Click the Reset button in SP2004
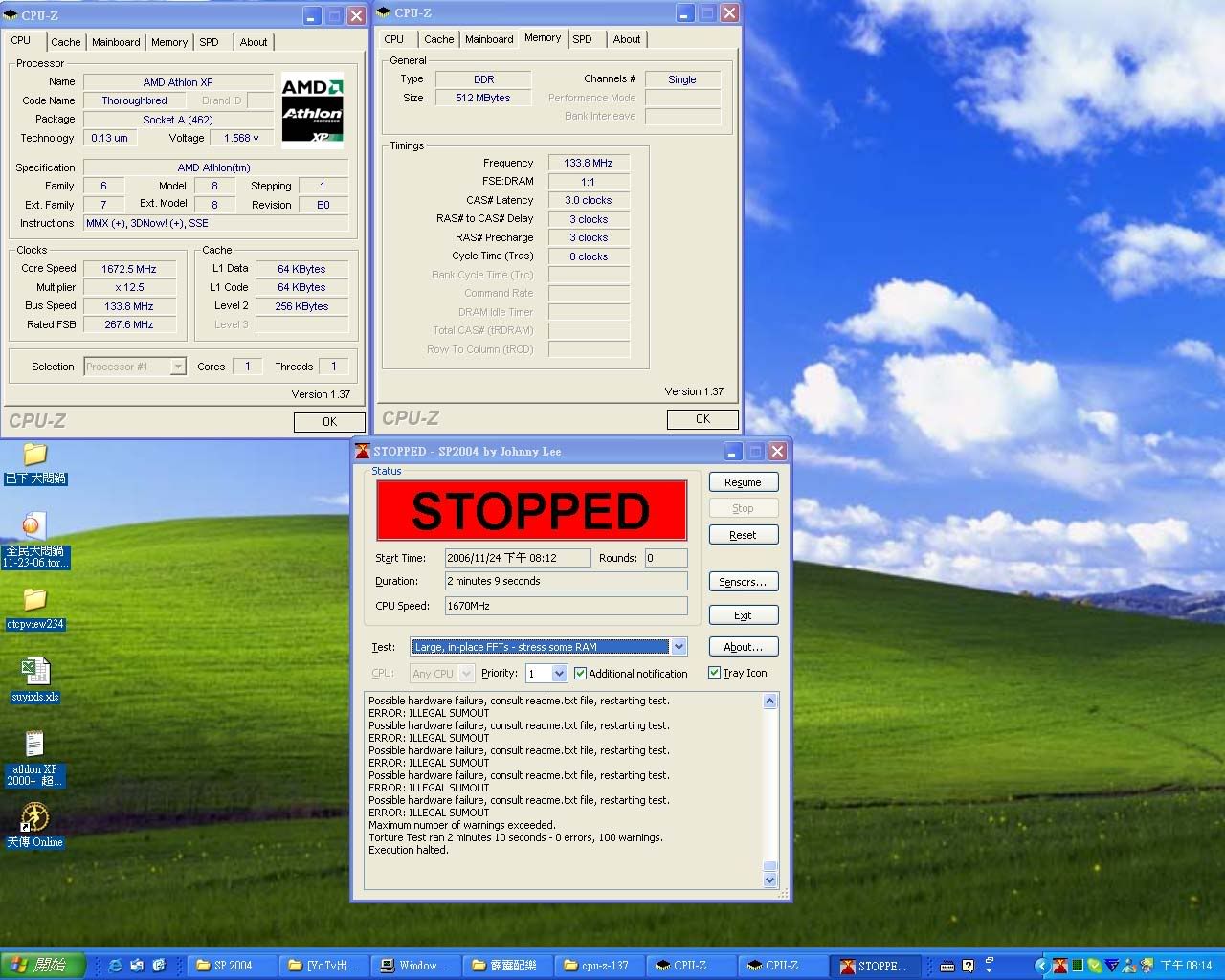Image resolution: width=1225 pixels, height=980 pixels. pyautogui.click(x=744, y=535)
